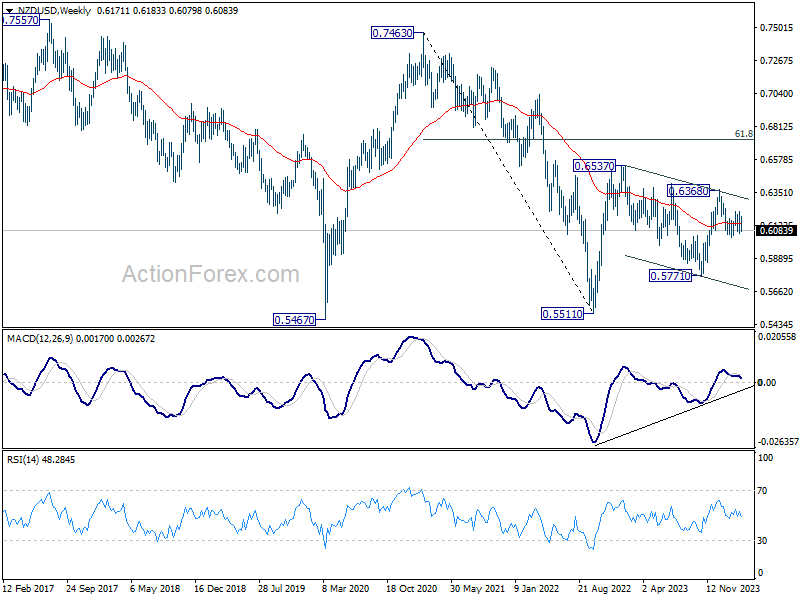
Task: Select the RSI(14) 48.2845 indicator label
Action: pyautogui.click(x=41, y=460)
